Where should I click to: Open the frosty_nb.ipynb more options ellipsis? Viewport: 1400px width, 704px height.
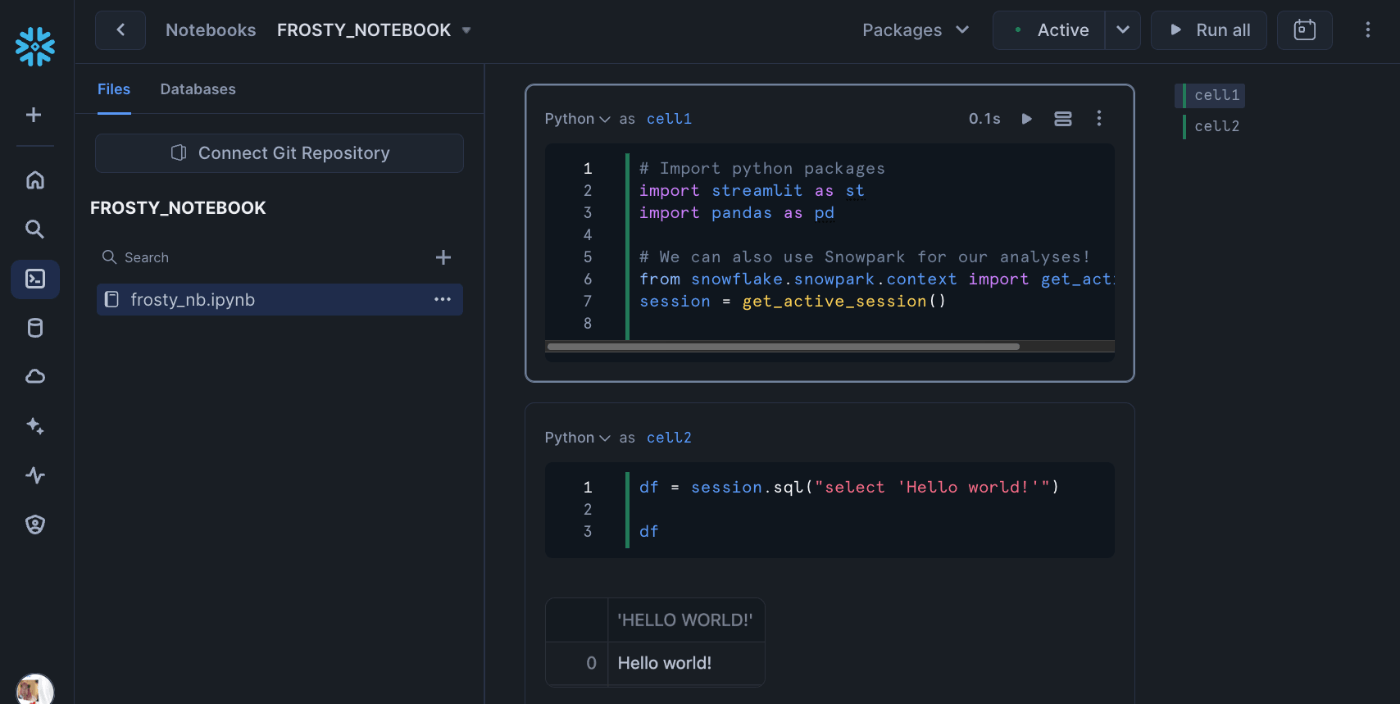coord(442,299)
